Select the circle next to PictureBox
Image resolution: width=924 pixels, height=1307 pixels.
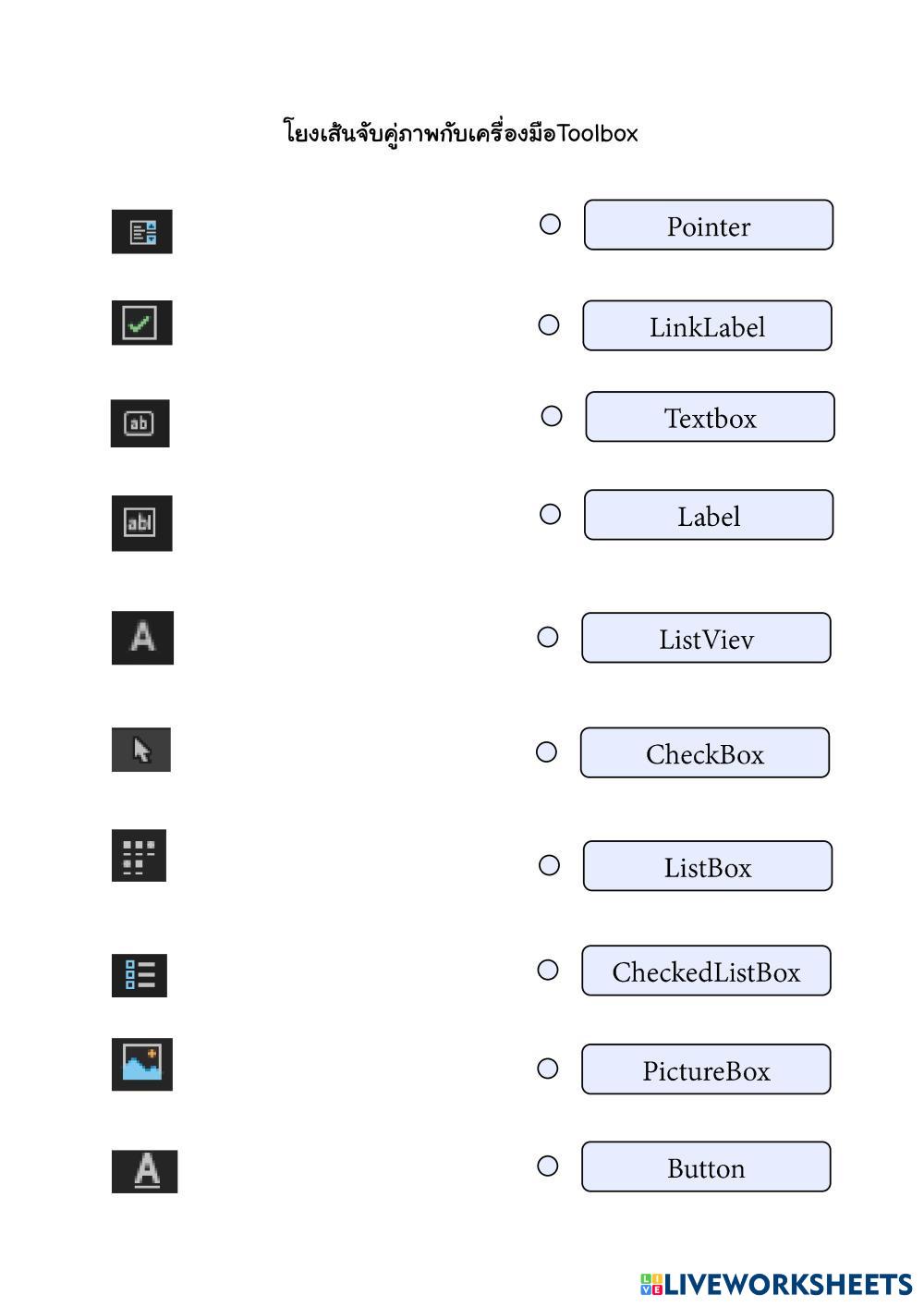pyautogui.click(x=548, y=1069)
